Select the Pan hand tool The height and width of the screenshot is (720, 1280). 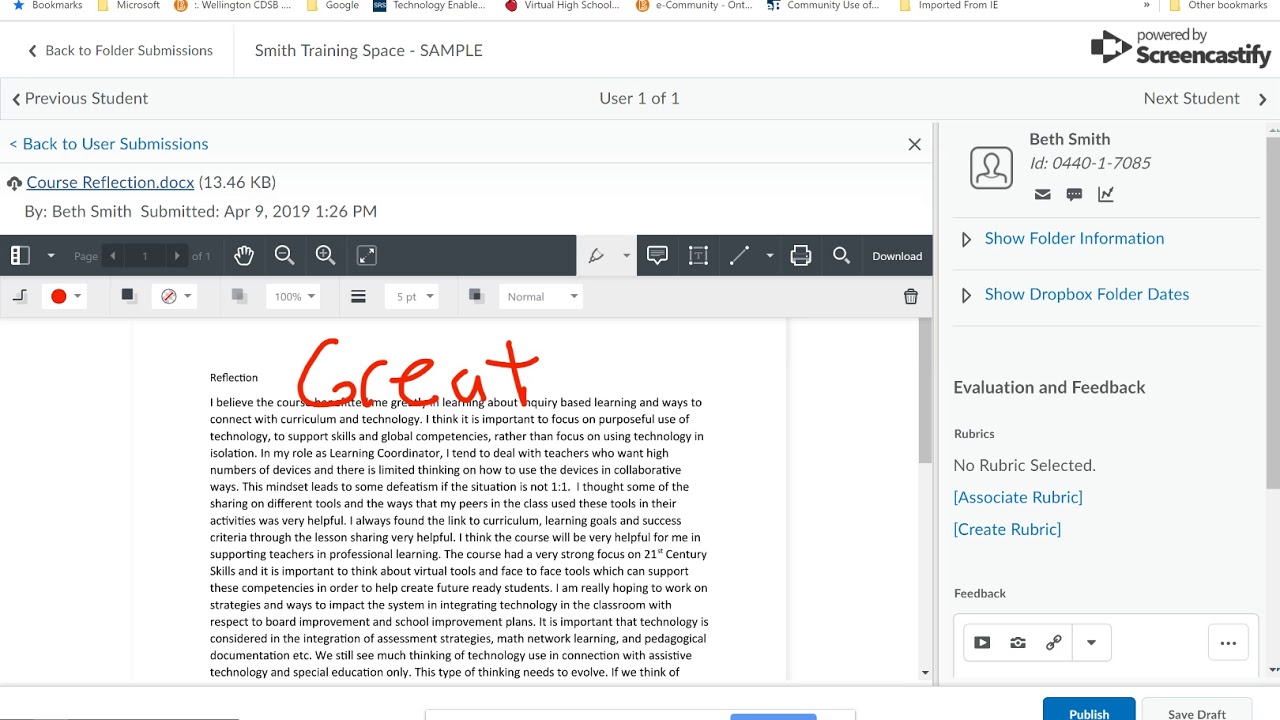click(x=244, y=256)
